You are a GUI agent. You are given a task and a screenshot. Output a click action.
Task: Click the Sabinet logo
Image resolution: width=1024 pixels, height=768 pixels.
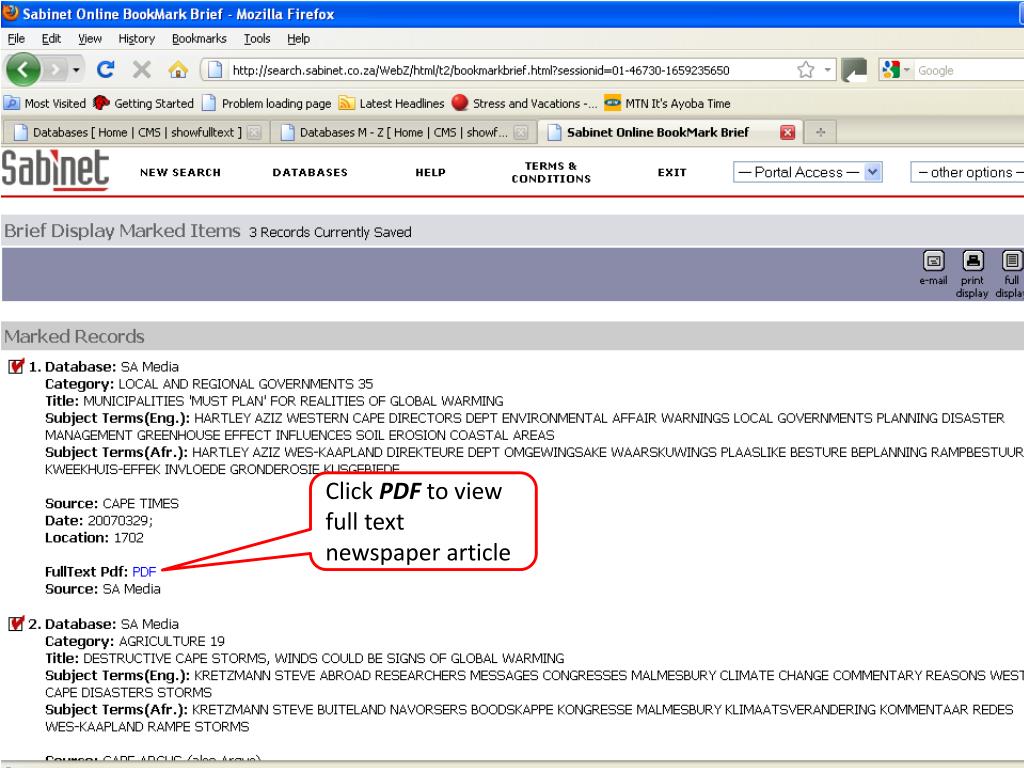[55, 170]
